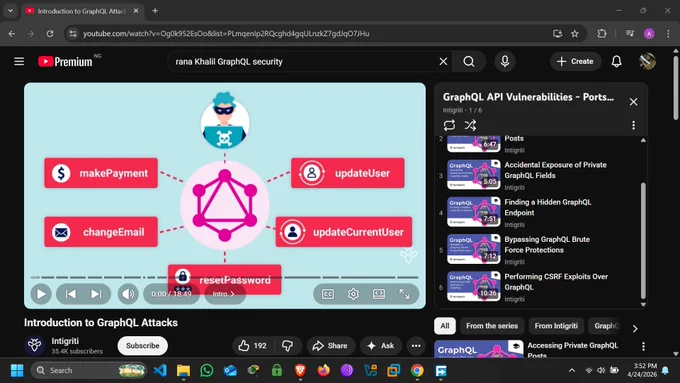Open notifications bell
Viewport: 680px width, 383px height.
(616, 62)
